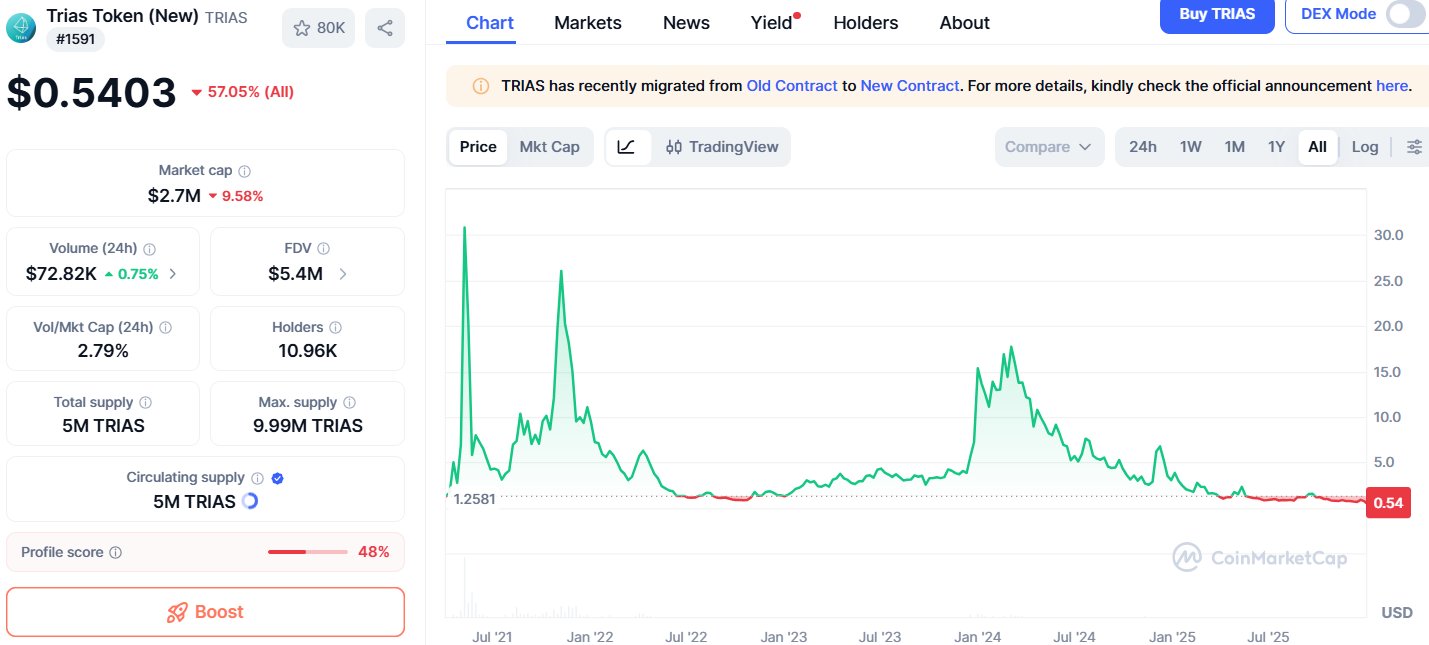Viewport: 1429px width, 645px height.
Task: Open the Markets tab
Action: [587, 23]
